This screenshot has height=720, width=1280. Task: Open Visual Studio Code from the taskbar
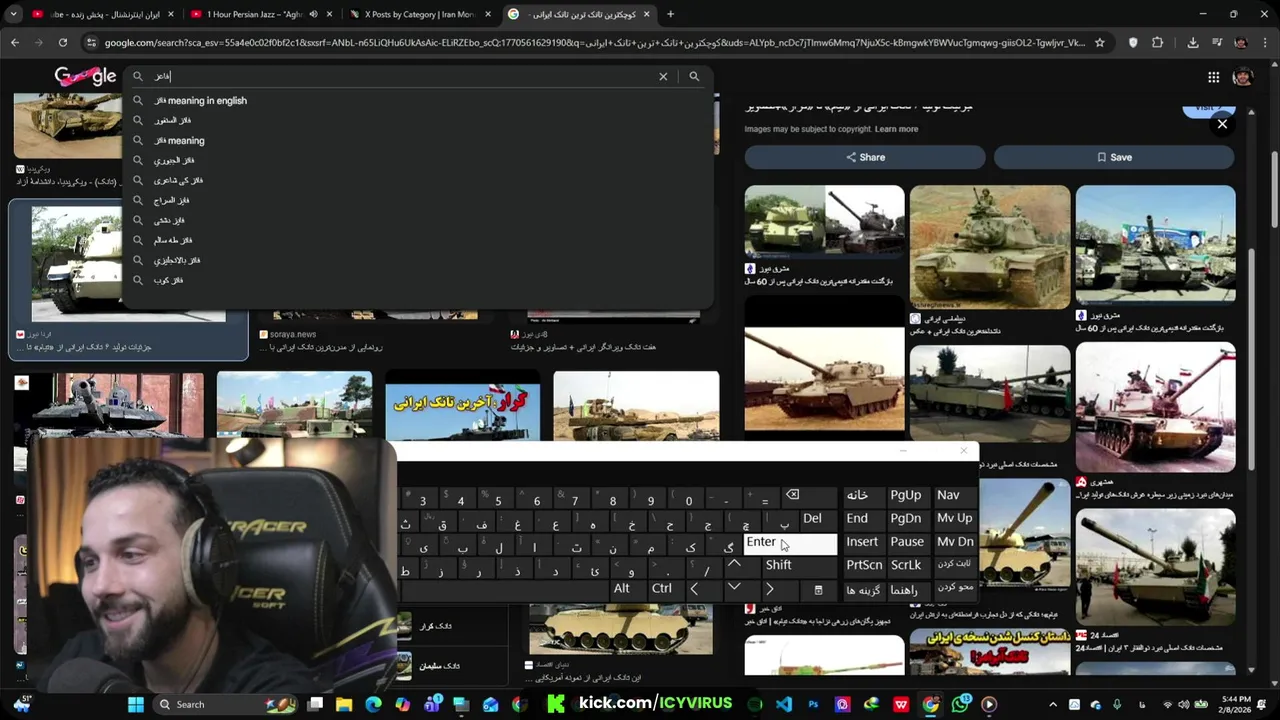784,704
